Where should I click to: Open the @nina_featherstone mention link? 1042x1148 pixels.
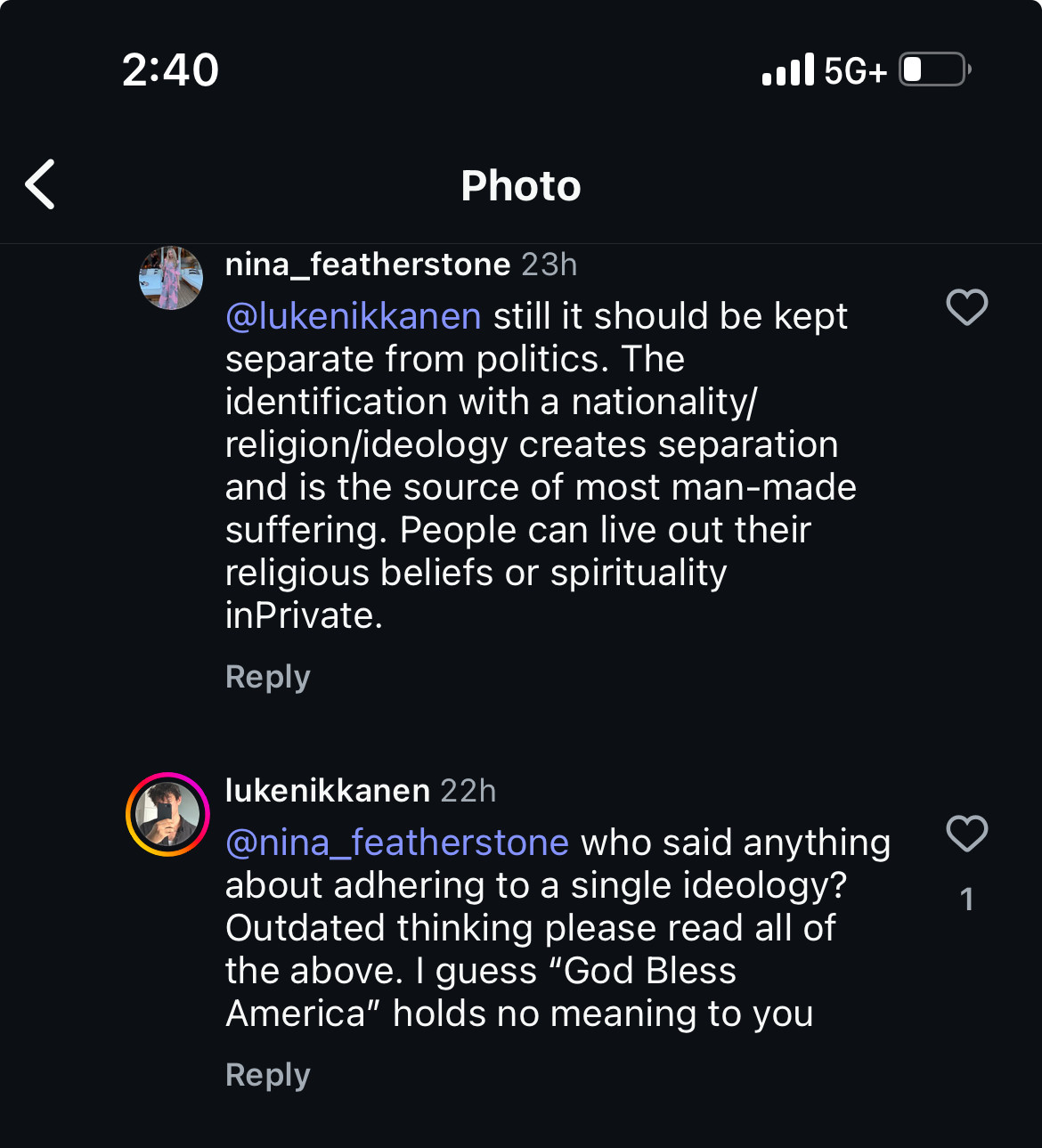pyautogui.click(x=397, y=843)
